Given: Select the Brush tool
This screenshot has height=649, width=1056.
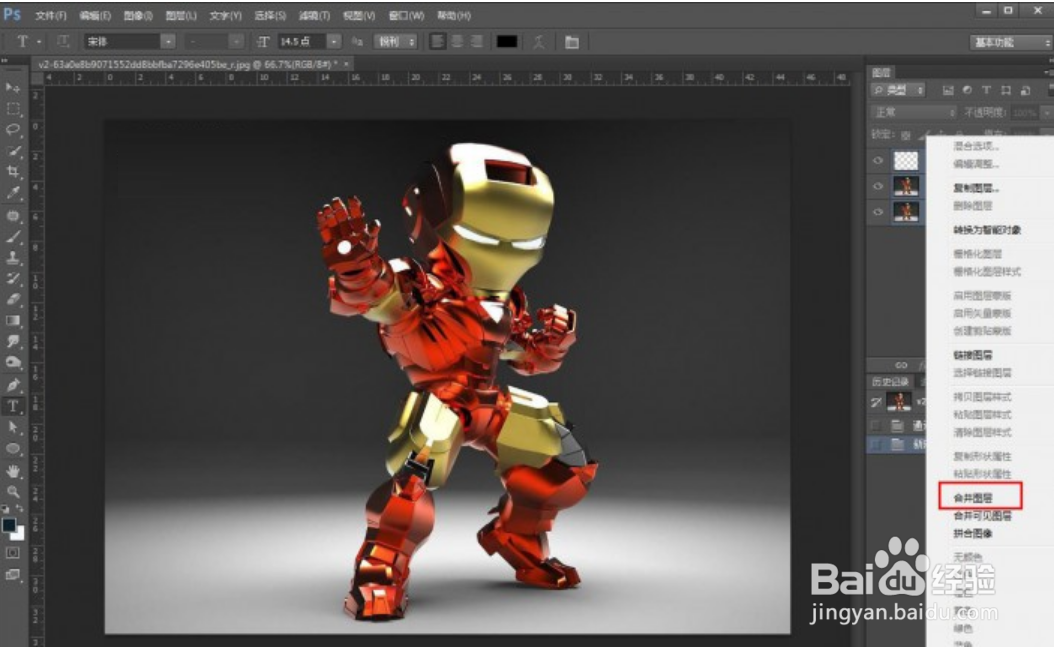Looking at the screenshot, I should pos(13,236).
